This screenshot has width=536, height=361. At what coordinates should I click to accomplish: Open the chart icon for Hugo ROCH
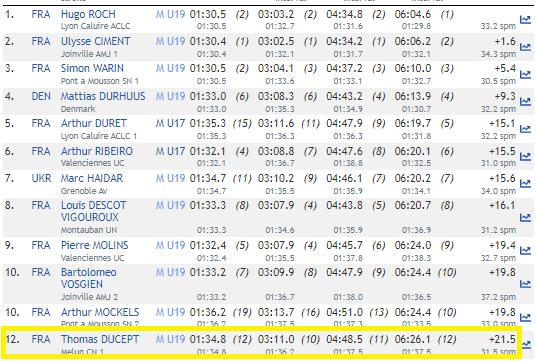click(525, 20)
